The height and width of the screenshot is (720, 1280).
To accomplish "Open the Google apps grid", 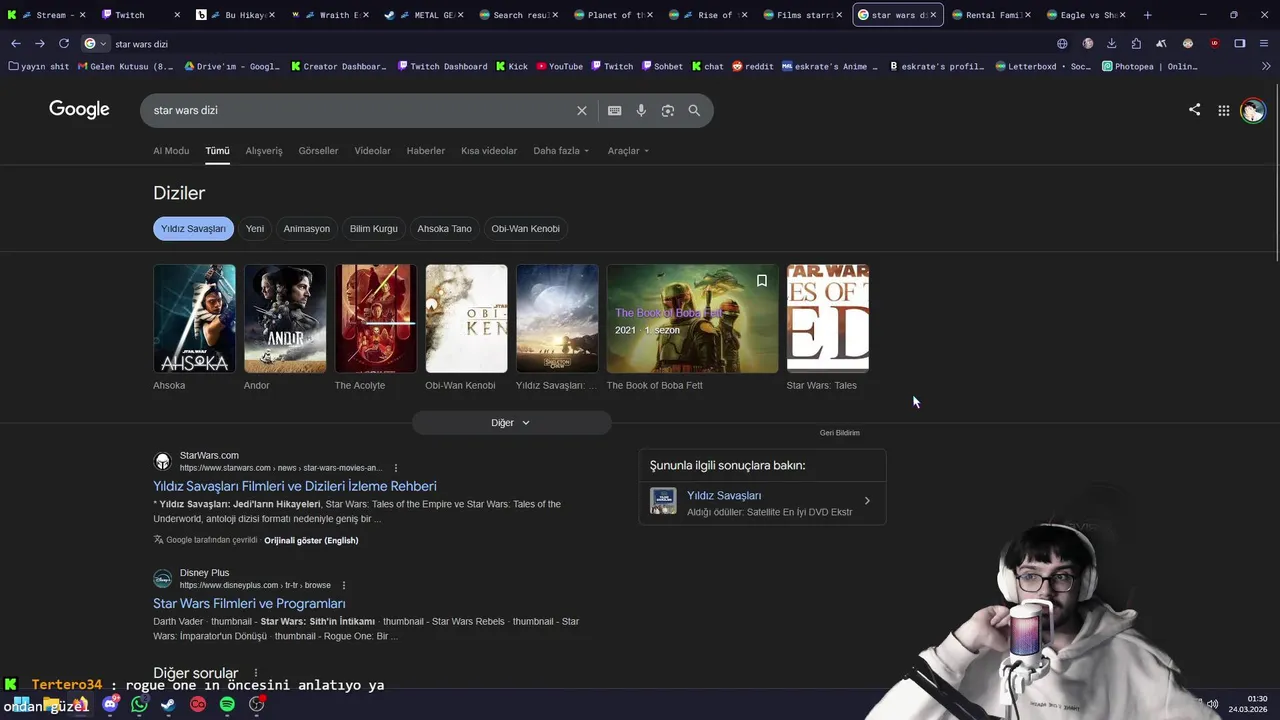I will point(1223,111).
